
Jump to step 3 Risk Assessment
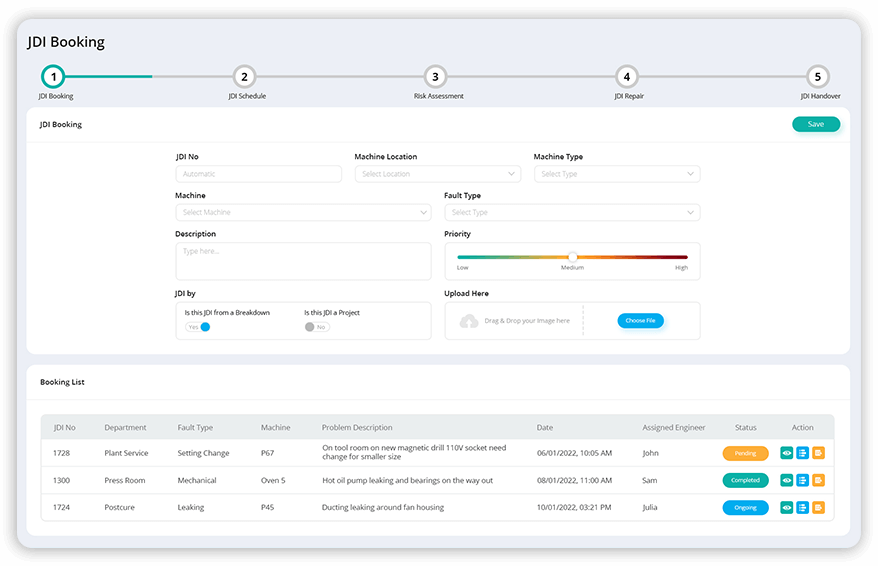[x=434, y=77]
